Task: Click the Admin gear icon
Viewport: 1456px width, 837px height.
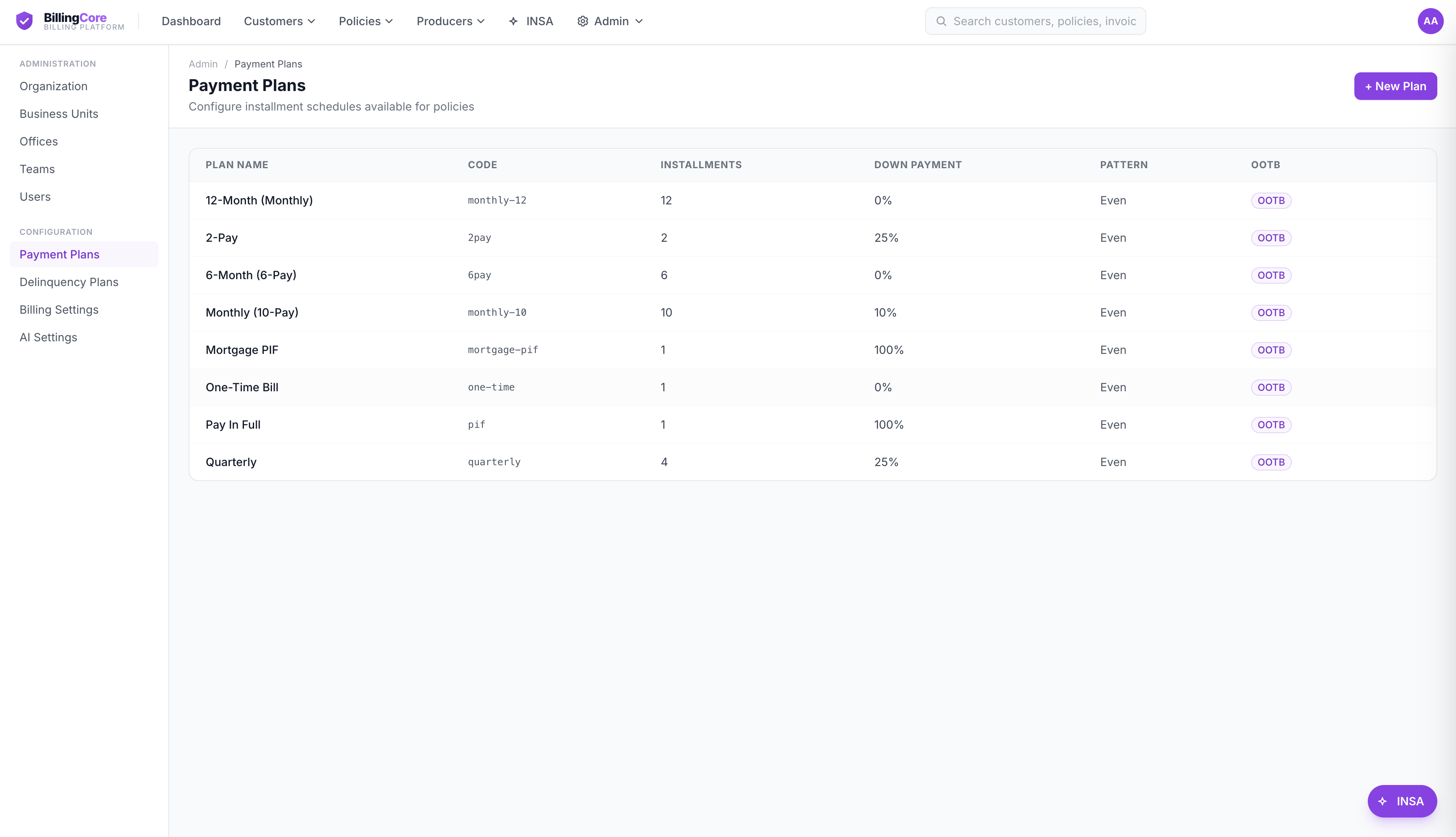Action: (582, 21)
